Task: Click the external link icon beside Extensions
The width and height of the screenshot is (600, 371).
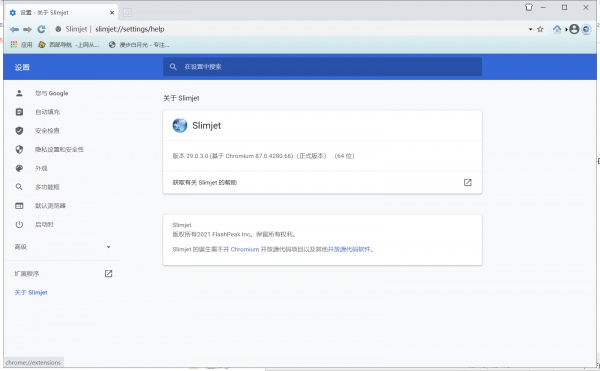Action: click(109, 273)
